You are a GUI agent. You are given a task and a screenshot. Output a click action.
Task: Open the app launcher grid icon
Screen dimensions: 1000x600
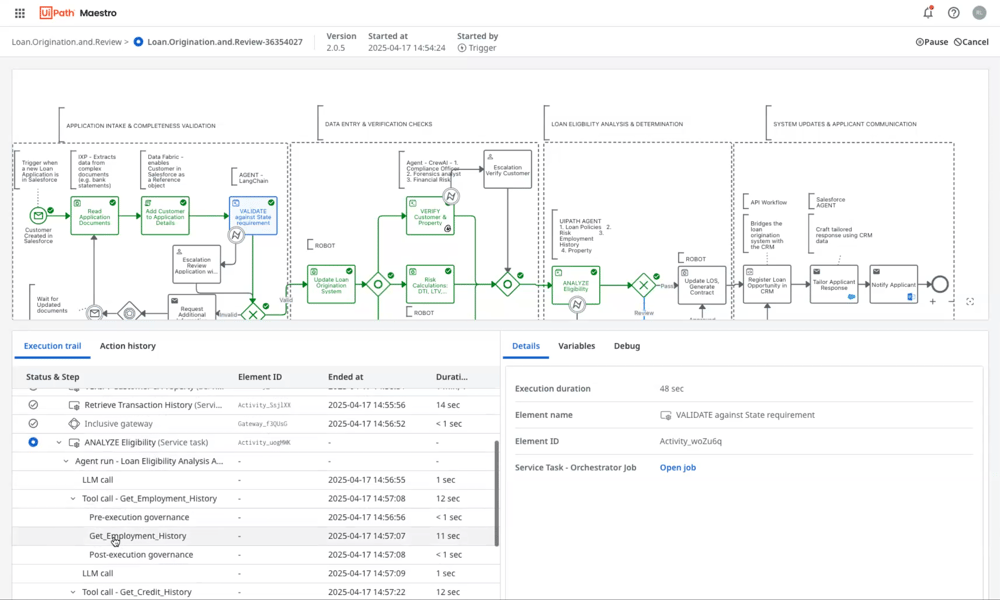pos(20,13)
